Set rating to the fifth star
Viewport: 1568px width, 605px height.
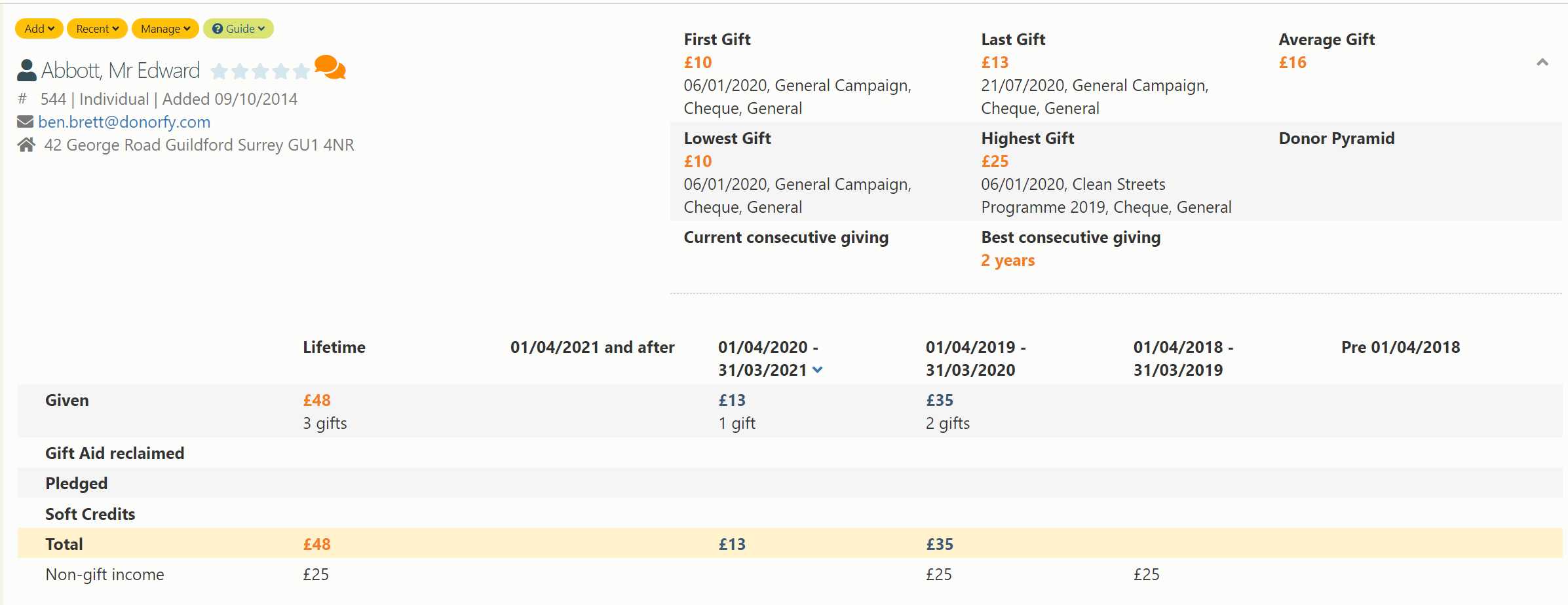tap(301, 71)
